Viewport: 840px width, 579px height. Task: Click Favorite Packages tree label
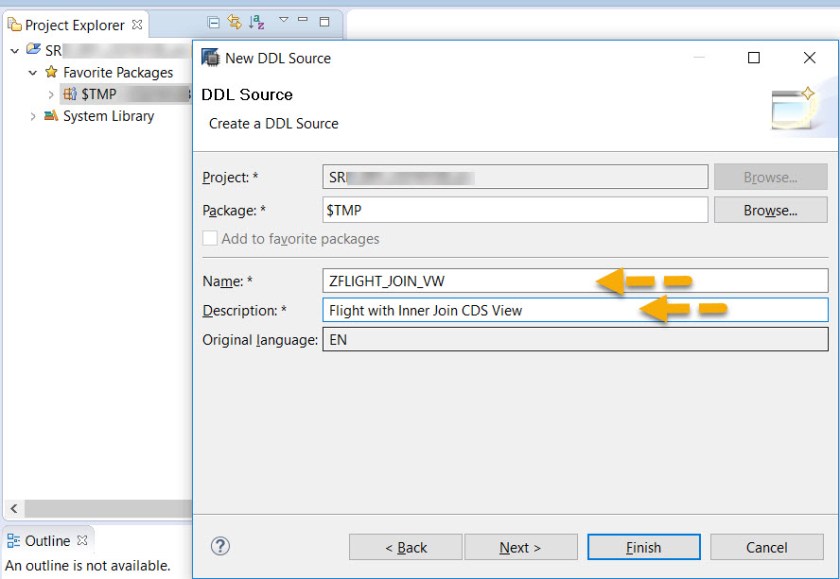(118, 72)
